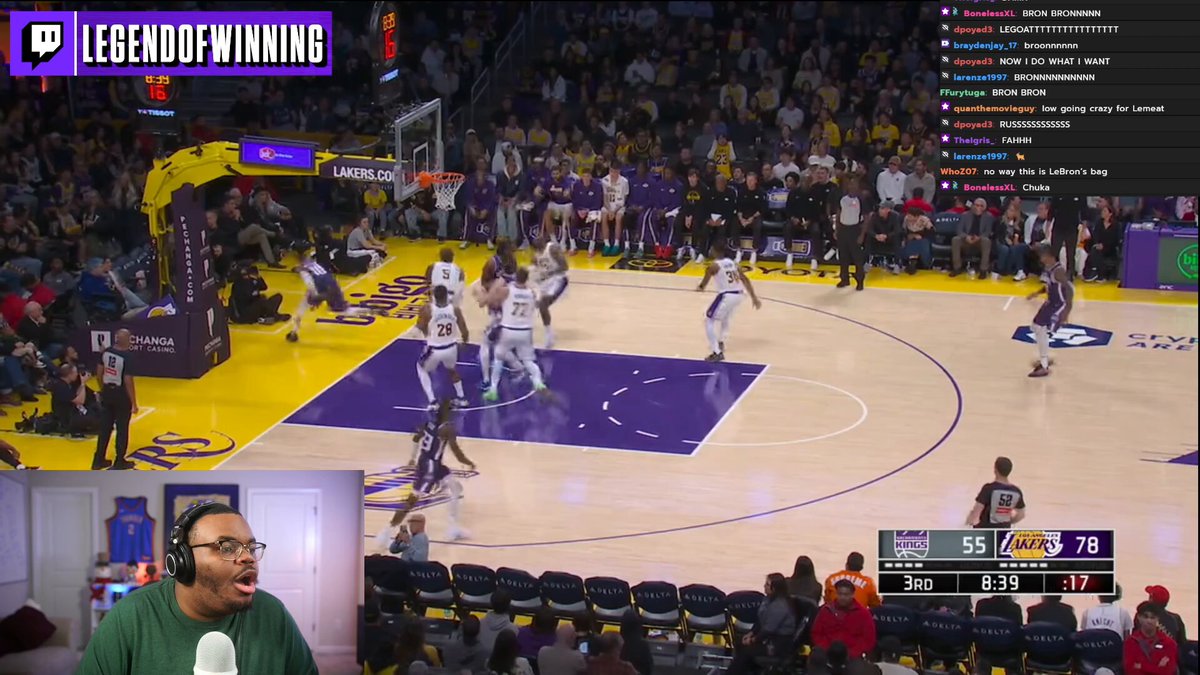Open FFurytuga username in chat
The image size is (1200, 675).
click(x=963, y=93)
